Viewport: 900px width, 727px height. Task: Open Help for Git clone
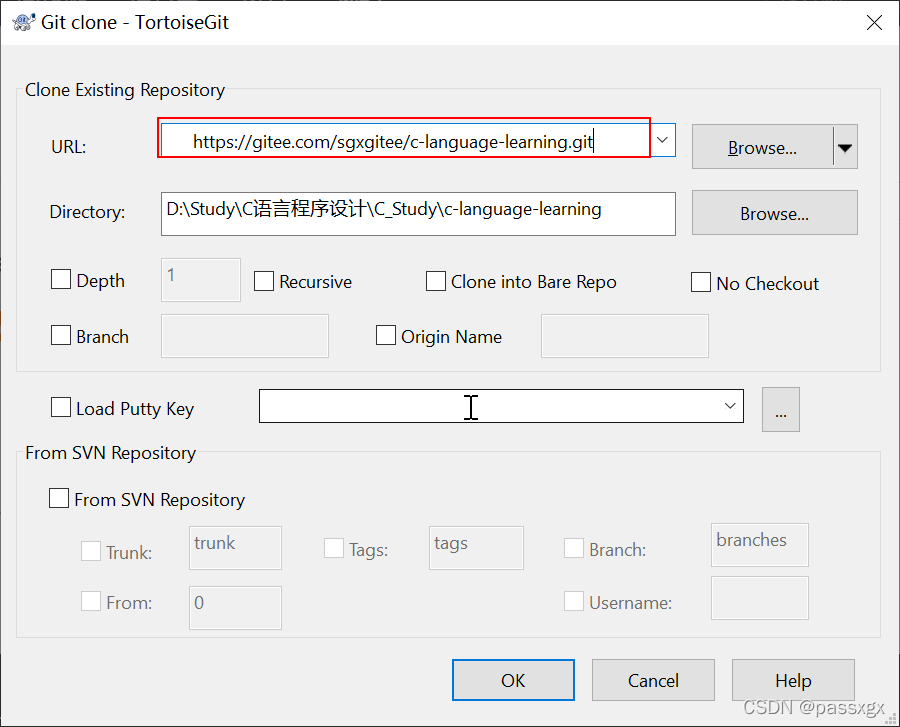coord(793,680)
